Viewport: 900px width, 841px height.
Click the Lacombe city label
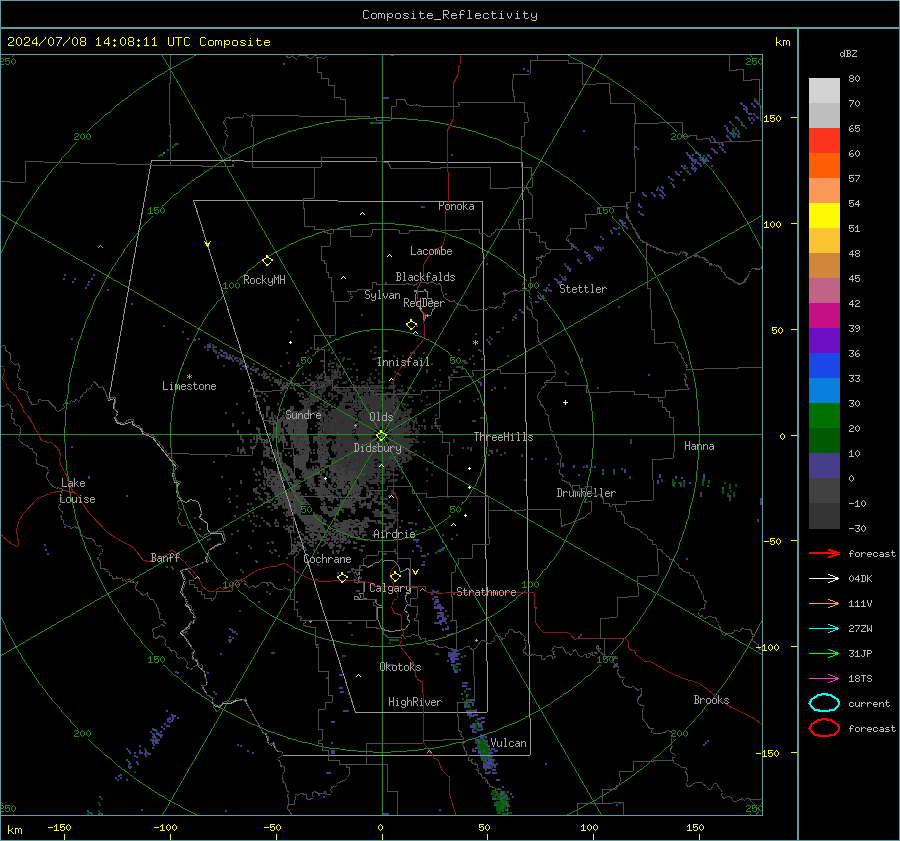point(431,251)
